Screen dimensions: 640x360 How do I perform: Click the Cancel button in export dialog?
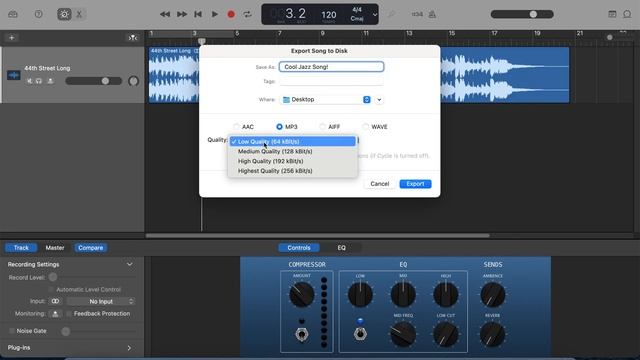click(x=380, y=184)
